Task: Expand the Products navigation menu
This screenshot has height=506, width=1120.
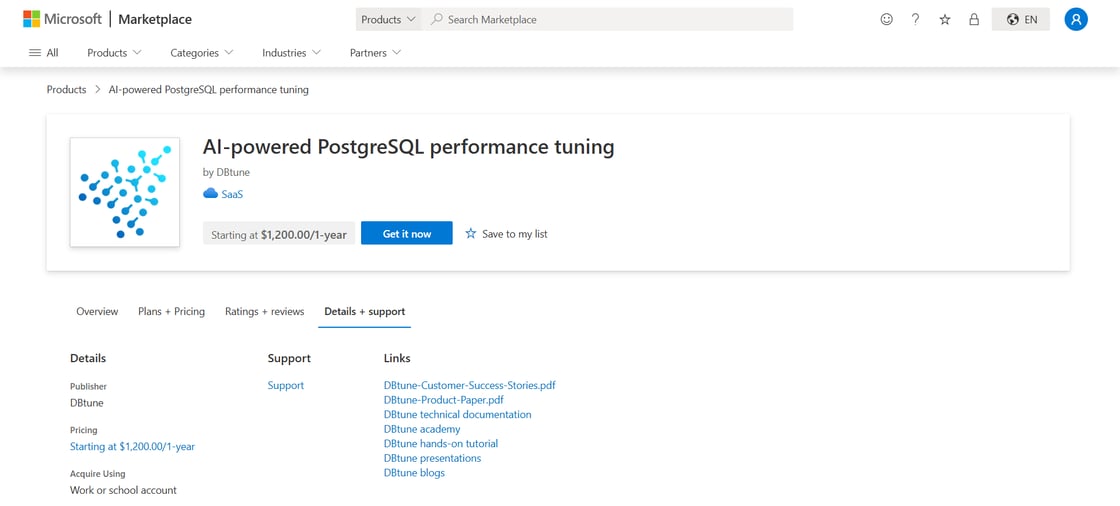Action: point(114,52)
